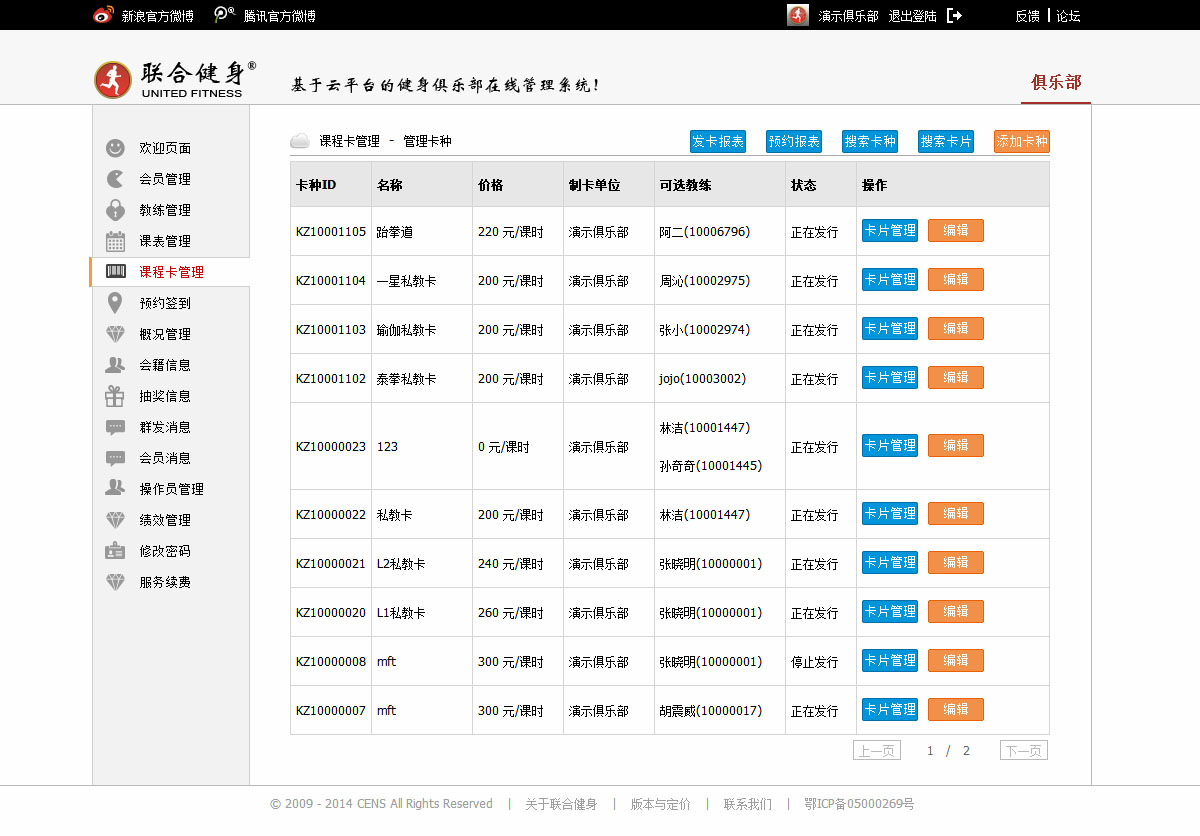Click 编辑 for the KZ10000023 row
1200x836 pixels.
pos(956,446)
